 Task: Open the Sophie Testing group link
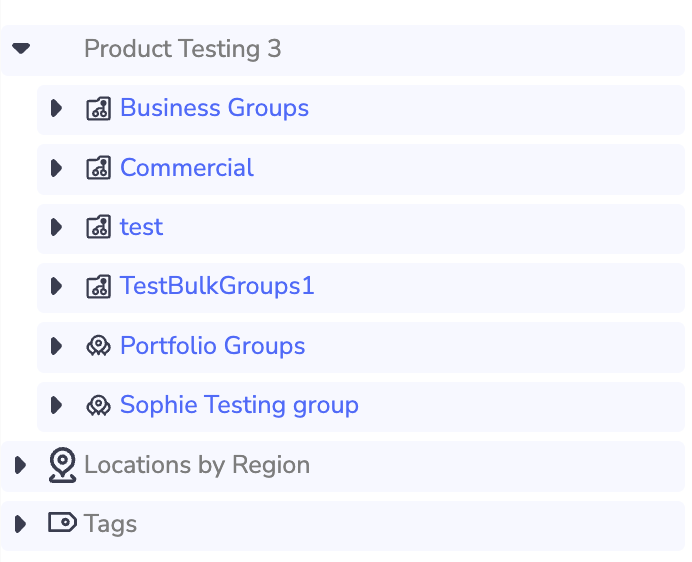(239, 405)
